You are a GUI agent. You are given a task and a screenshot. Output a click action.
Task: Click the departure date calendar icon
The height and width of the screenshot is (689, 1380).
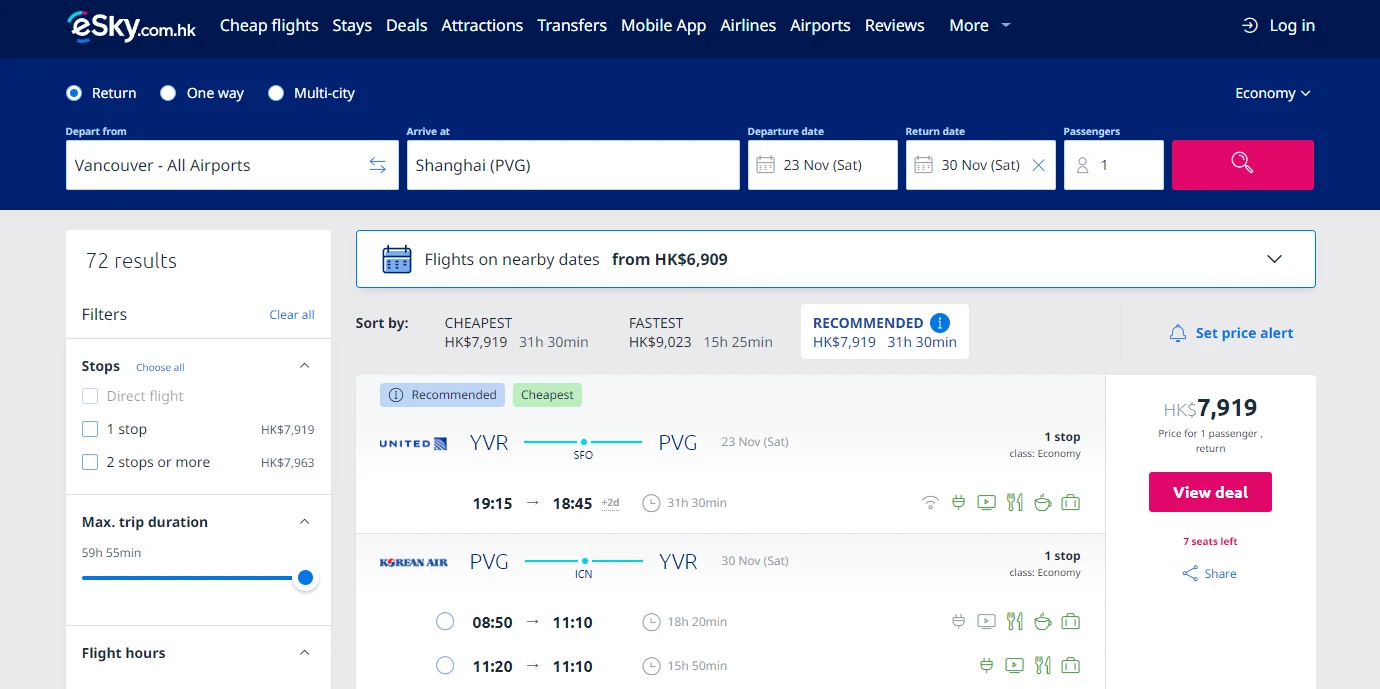[x=765, y=165]
